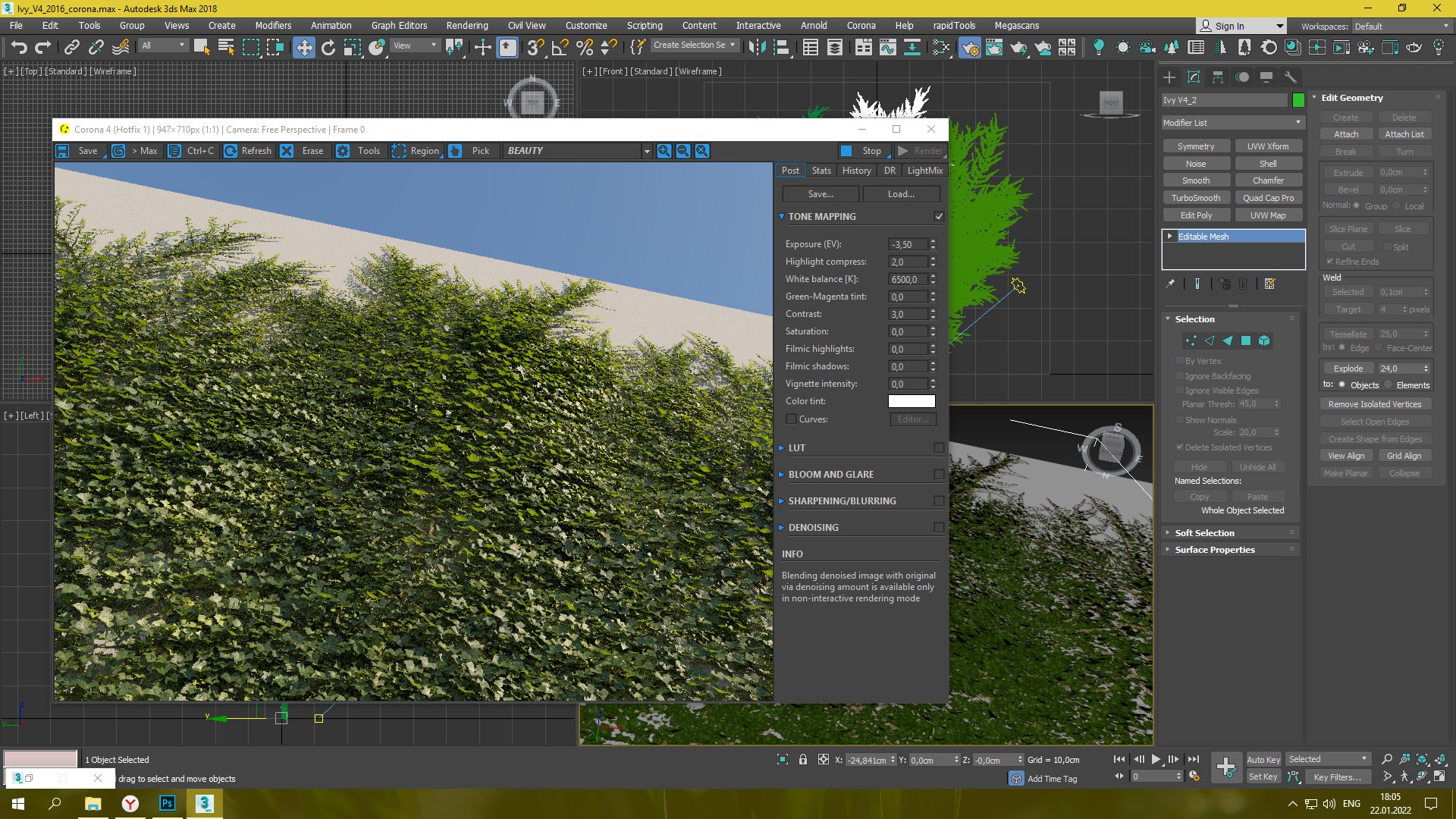Click the Undo arrow in main toolbar

(x=19, y=48)
